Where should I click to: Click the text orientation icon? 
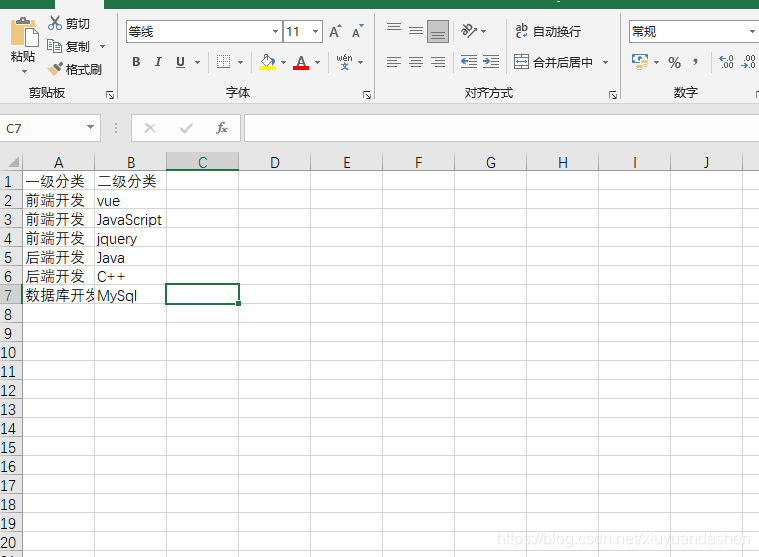tap(469, 31)
